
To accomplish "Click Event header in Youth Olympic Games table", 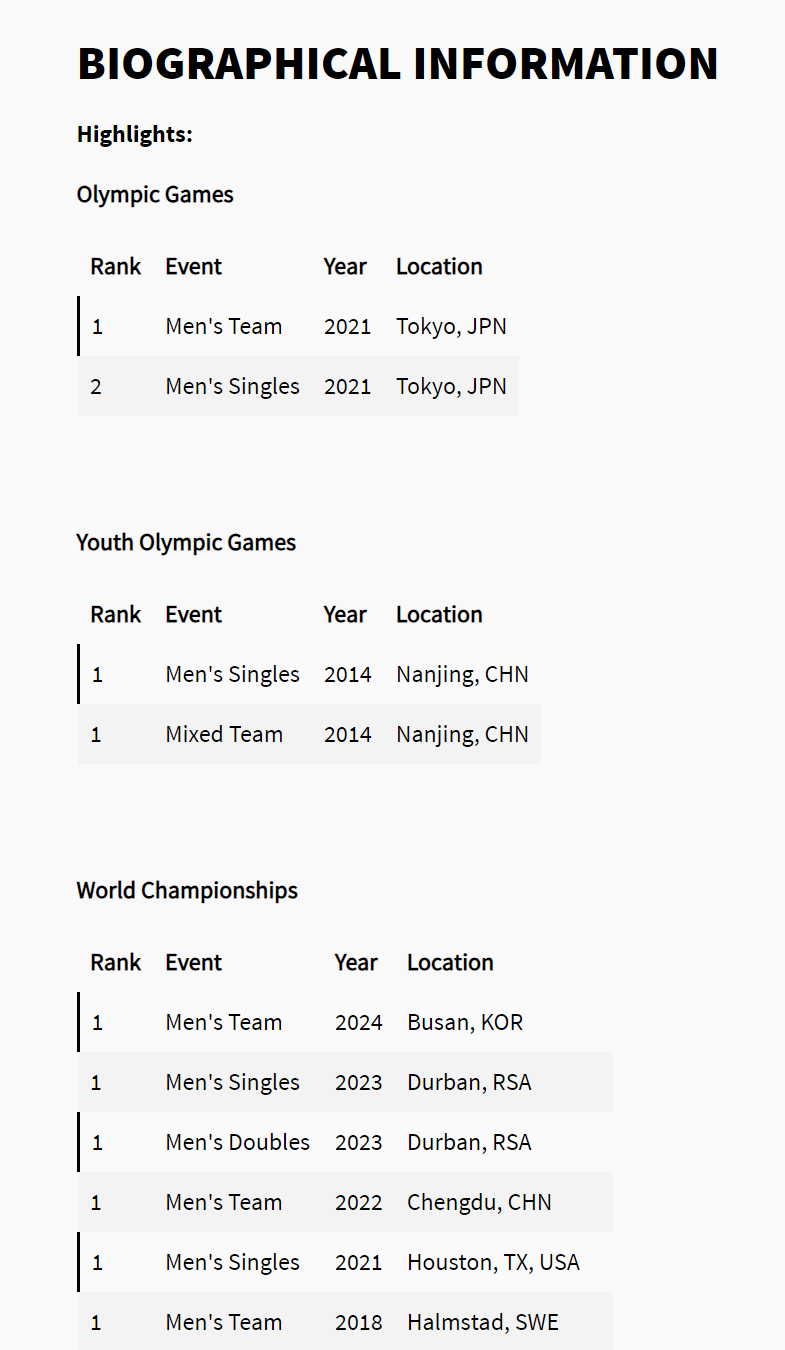I will 194,614.
